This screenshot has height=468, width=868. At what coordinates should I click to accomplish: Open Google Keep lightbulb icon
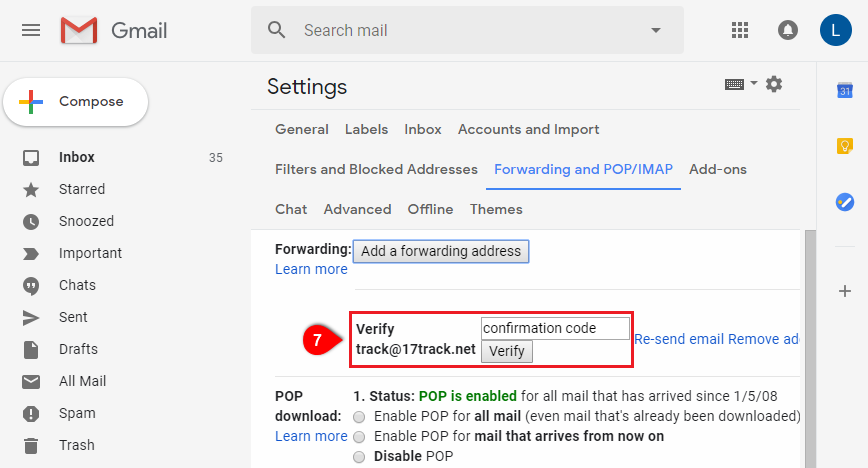(845, 146)
